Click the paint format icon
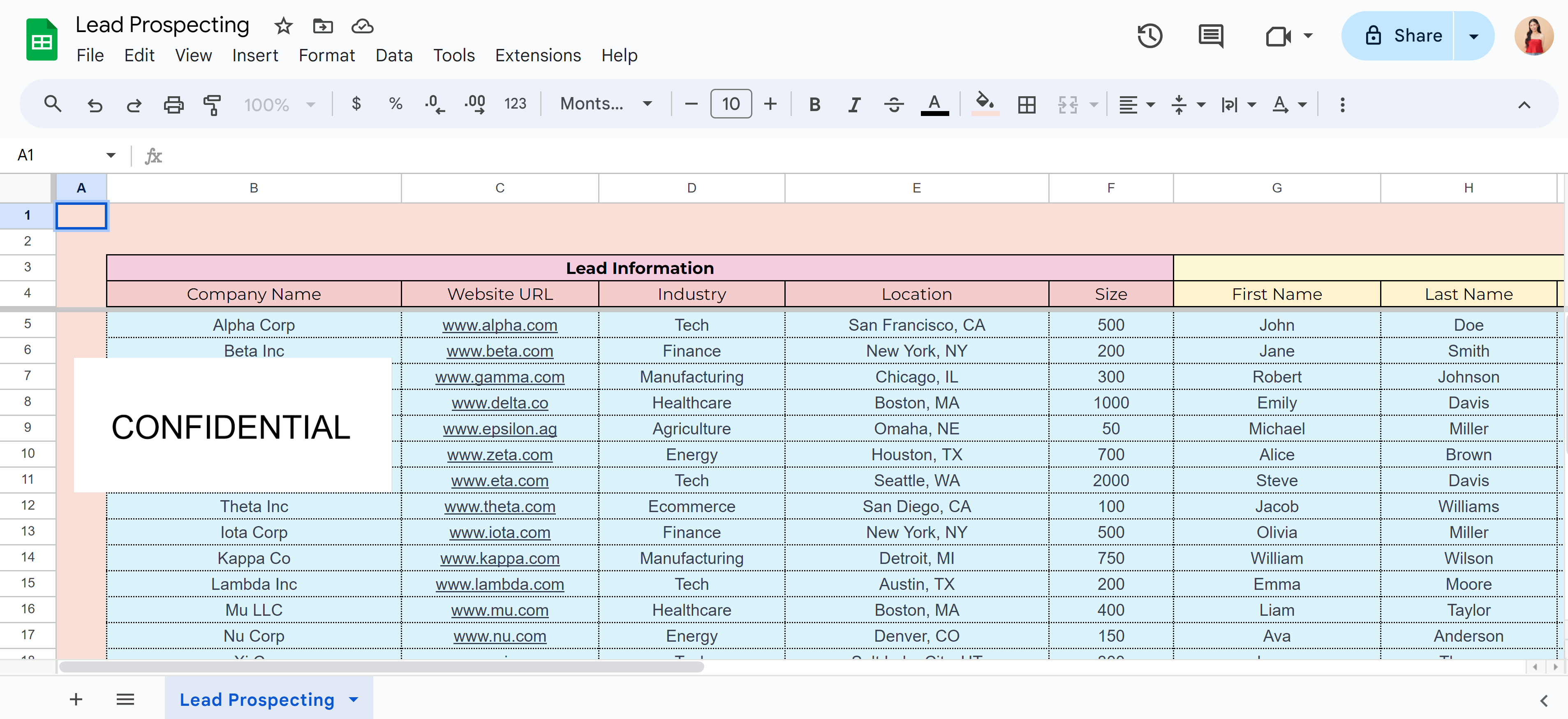Viewport: 1568px width, 719px height. pyautogui.click(x=212, y=105)
